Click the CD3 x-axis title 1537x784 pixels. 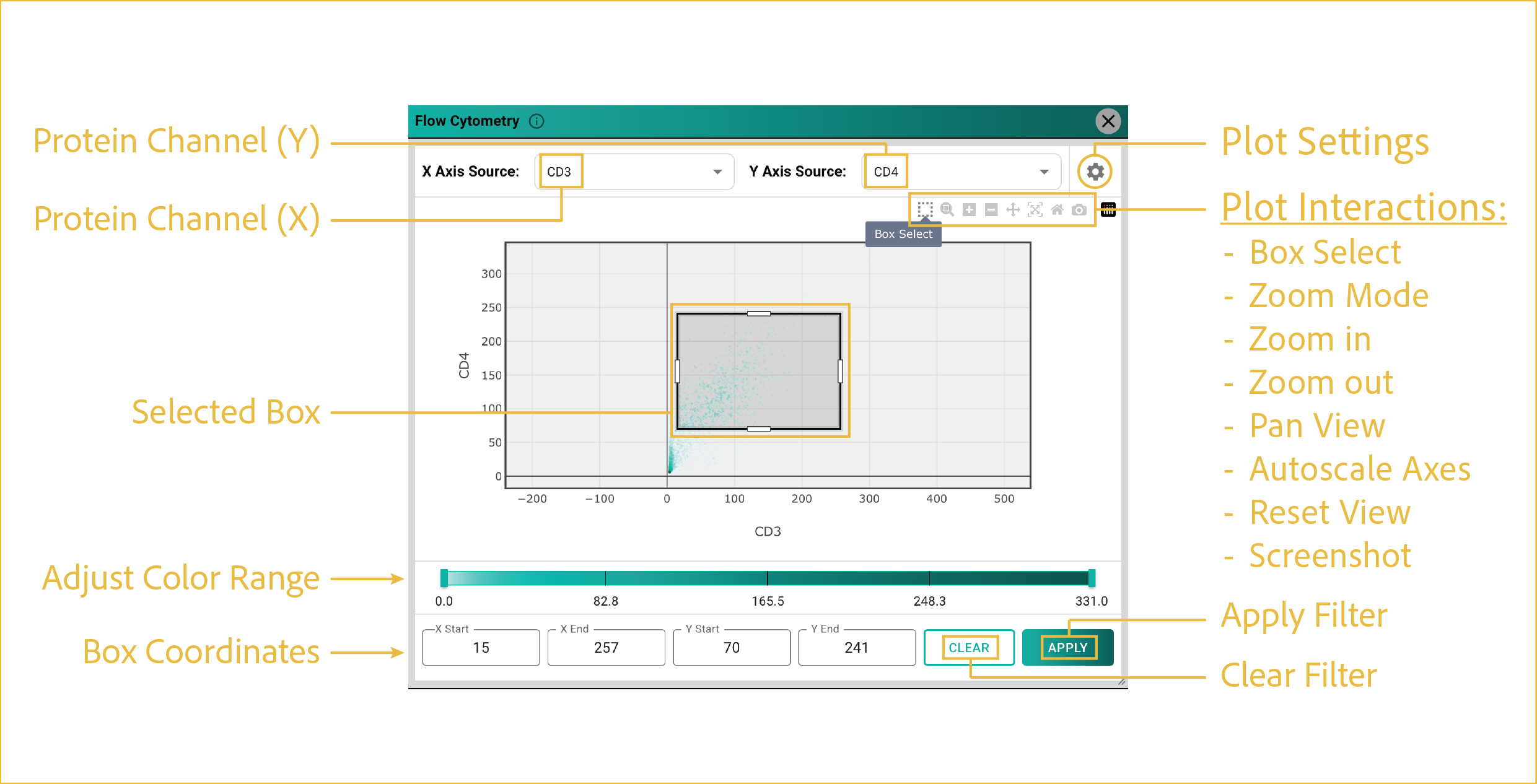click(x=768, y=531)
